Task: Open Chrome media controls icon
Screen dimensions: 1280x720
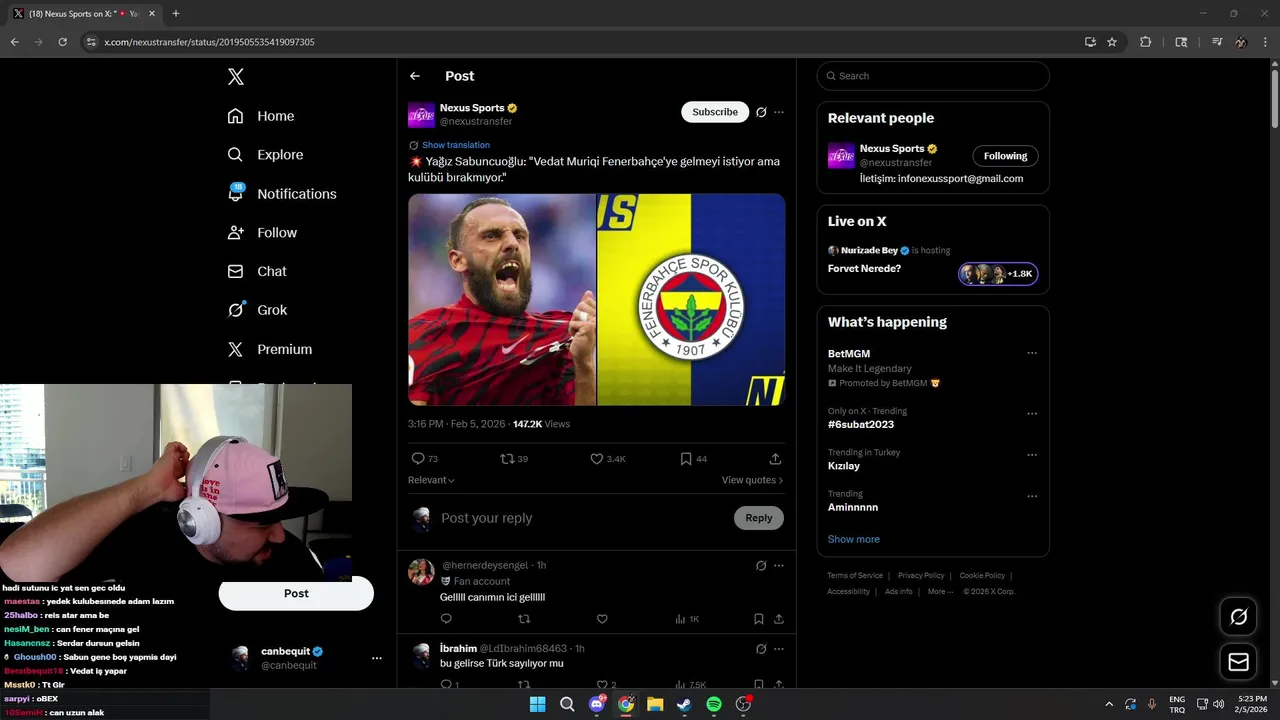Action: pos(1217,42)
